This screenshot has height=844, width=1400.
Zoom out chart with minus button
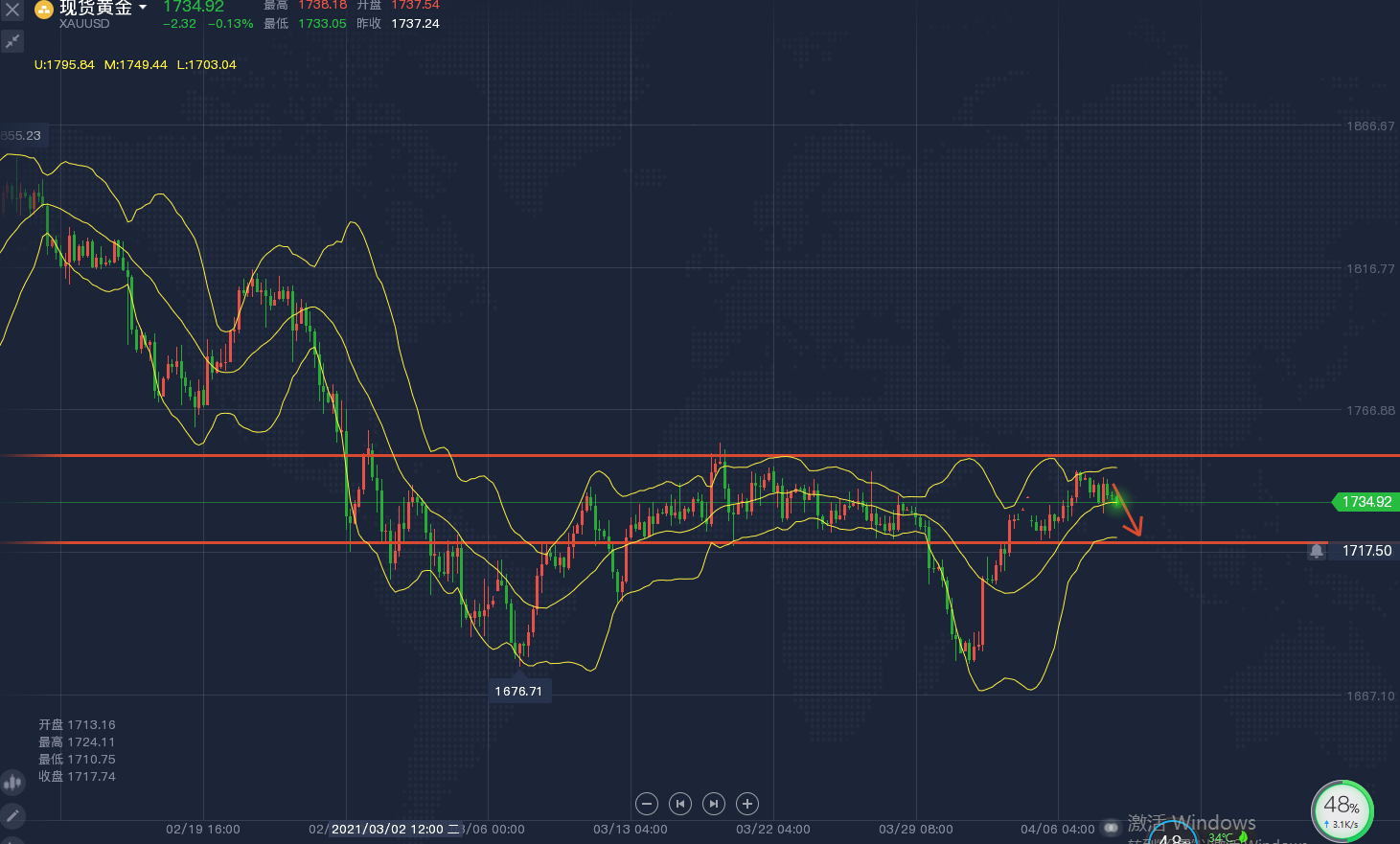(x=647, y=804)
